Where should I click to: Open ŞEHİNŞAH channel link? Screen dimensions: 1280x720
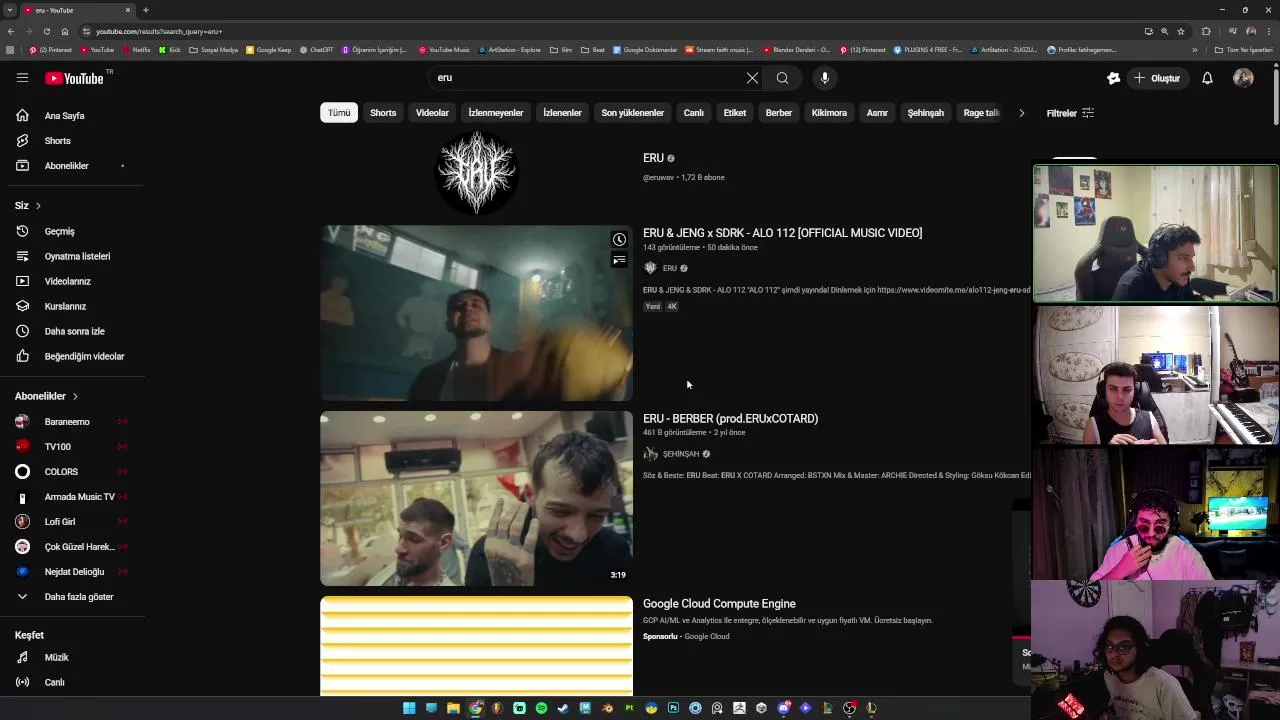(681, 454)
